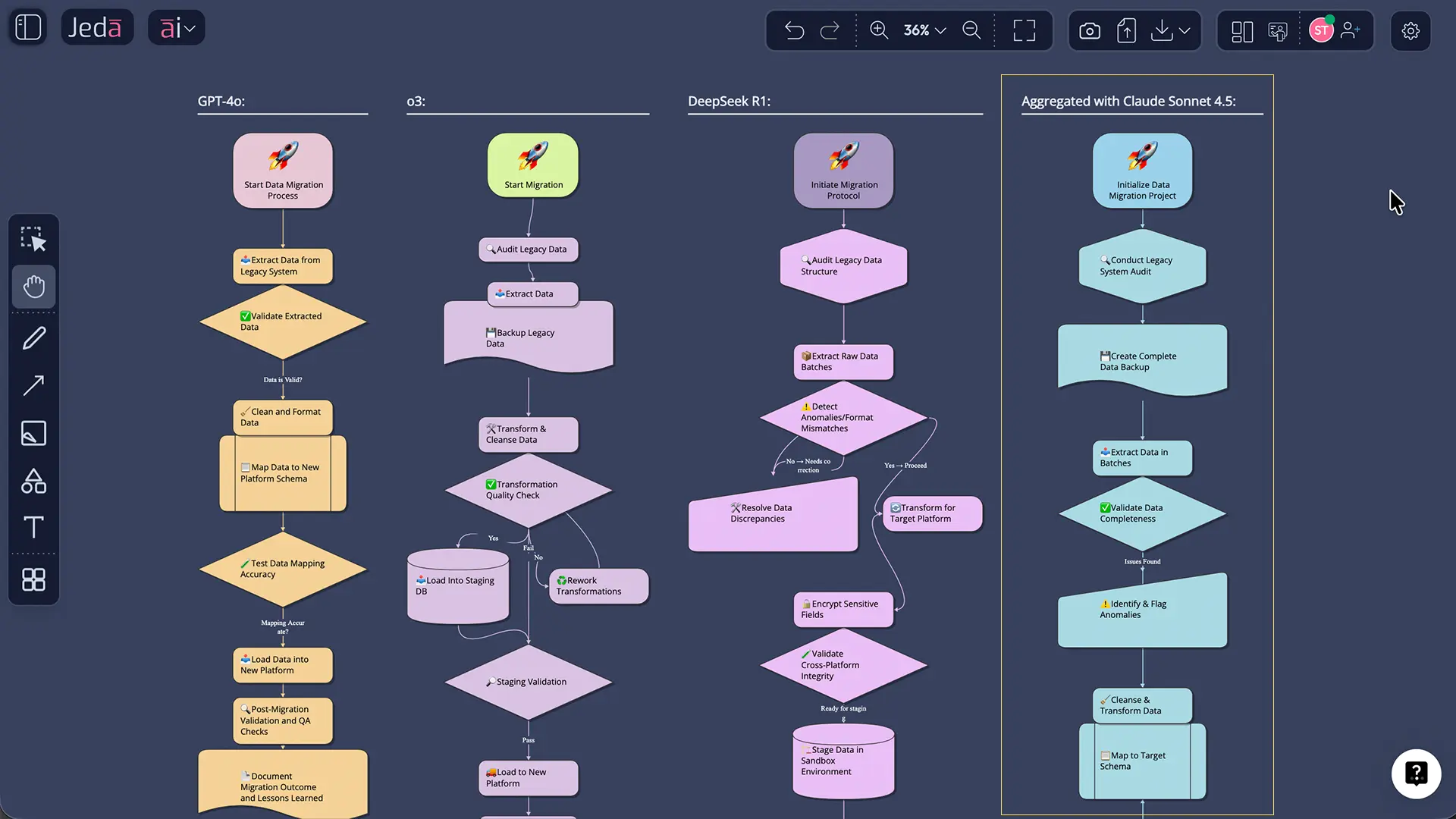This screenshot has width=1456, height=819.
Task: Choose the pen drawing tool
Action: point(33,337)
